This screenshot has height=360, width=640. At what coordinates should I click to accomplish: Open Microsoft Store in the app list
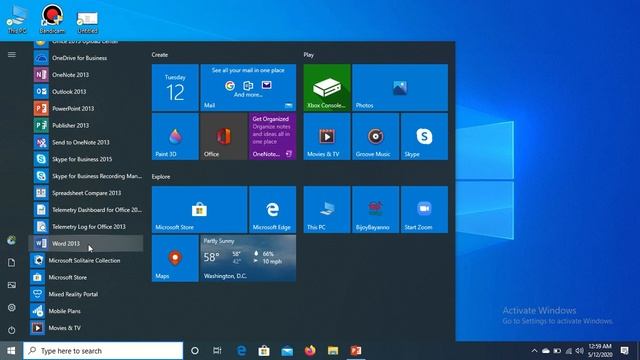pyautogui.click(x=86, y=277)
